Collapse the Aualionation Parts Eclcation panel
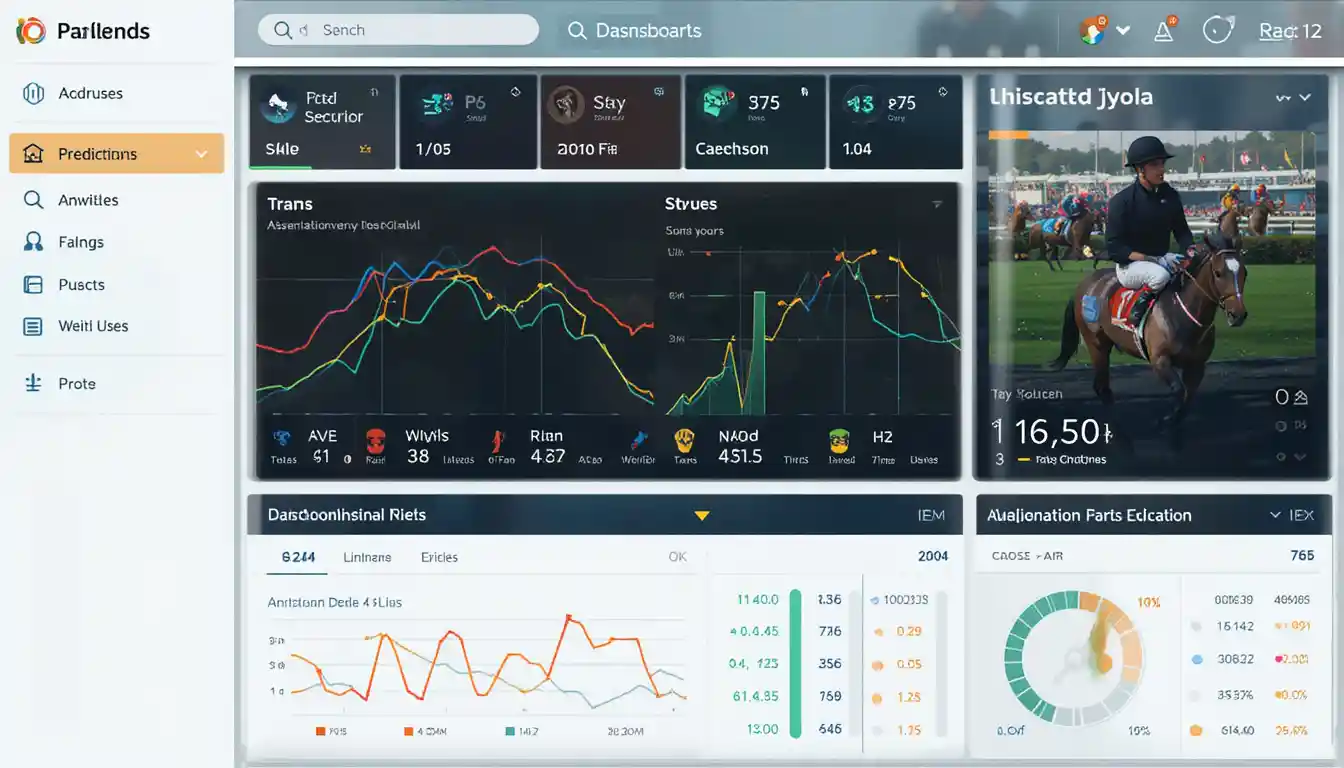 coord(1275,515)
